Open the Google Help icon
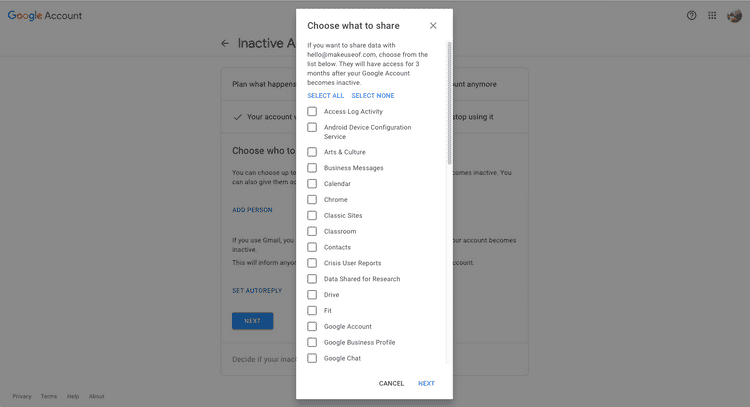 pos(691,16)
